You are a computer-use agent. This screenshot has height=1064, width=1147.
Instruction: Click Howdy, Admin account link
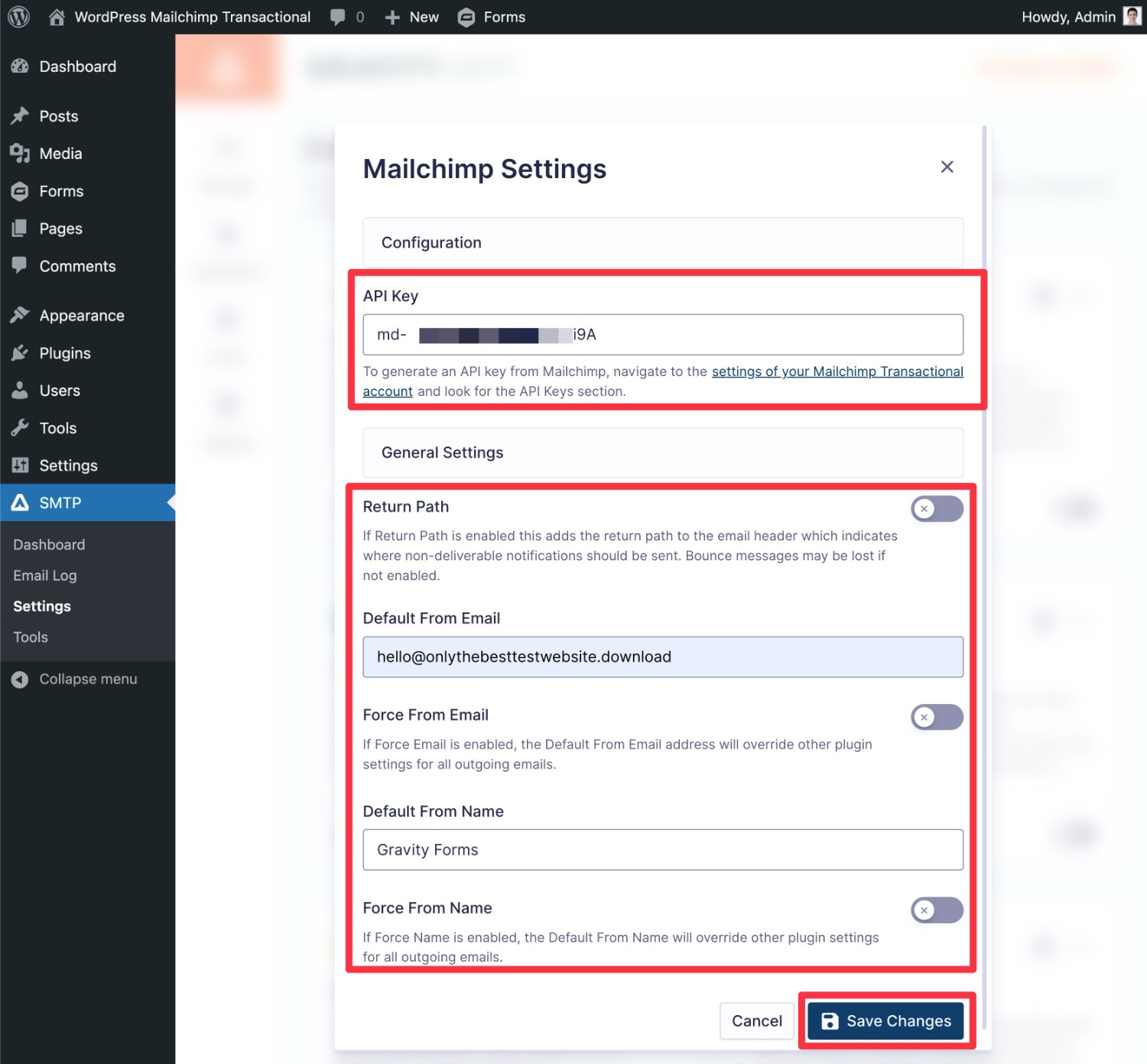click(x=1068, y=17)
